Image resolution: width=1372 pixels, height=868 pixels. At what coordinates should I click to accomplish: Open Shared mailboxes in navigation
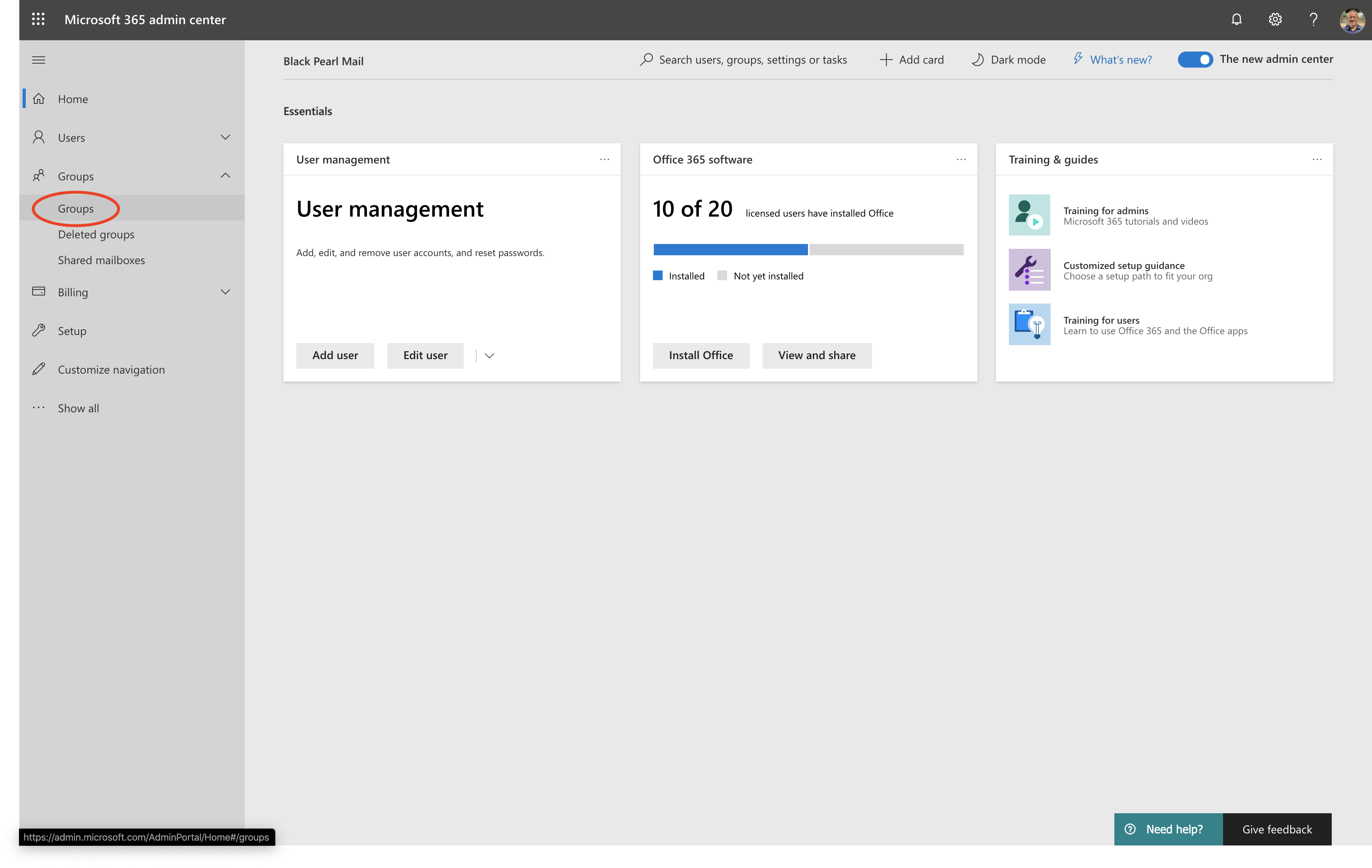[101, 260]
